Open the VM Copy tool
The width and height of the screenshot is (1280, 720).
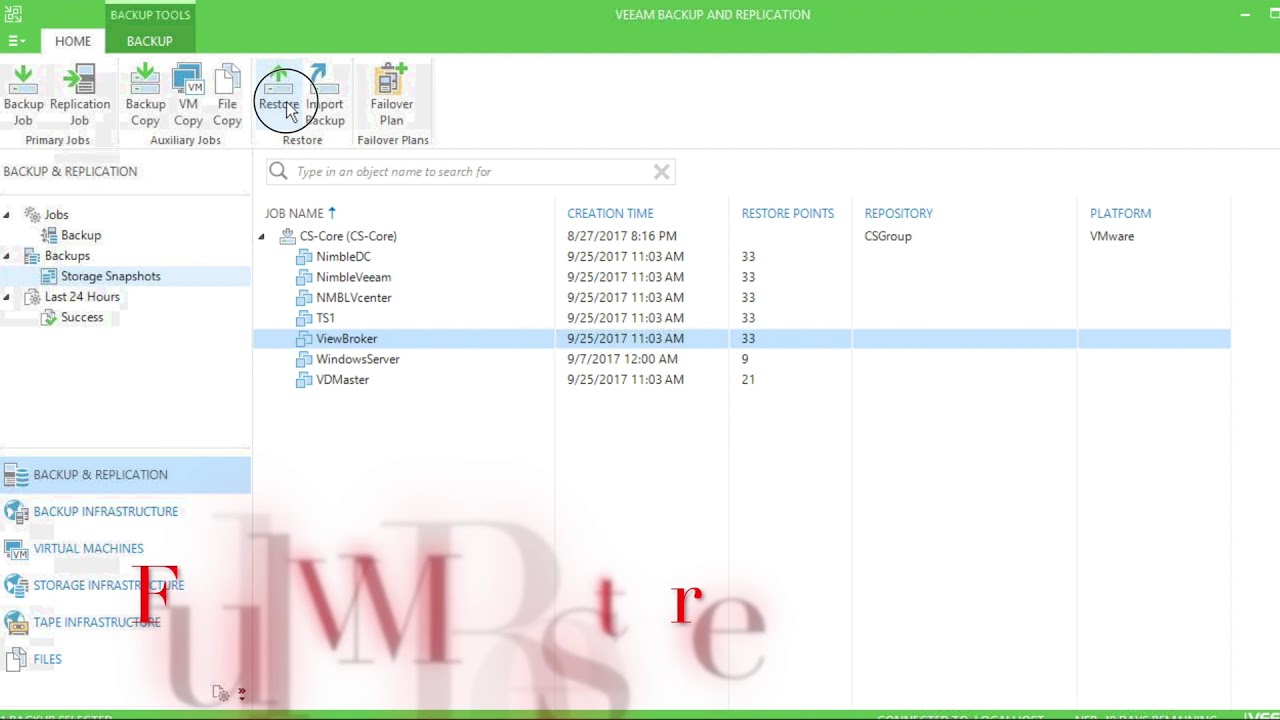coord(188,95)
